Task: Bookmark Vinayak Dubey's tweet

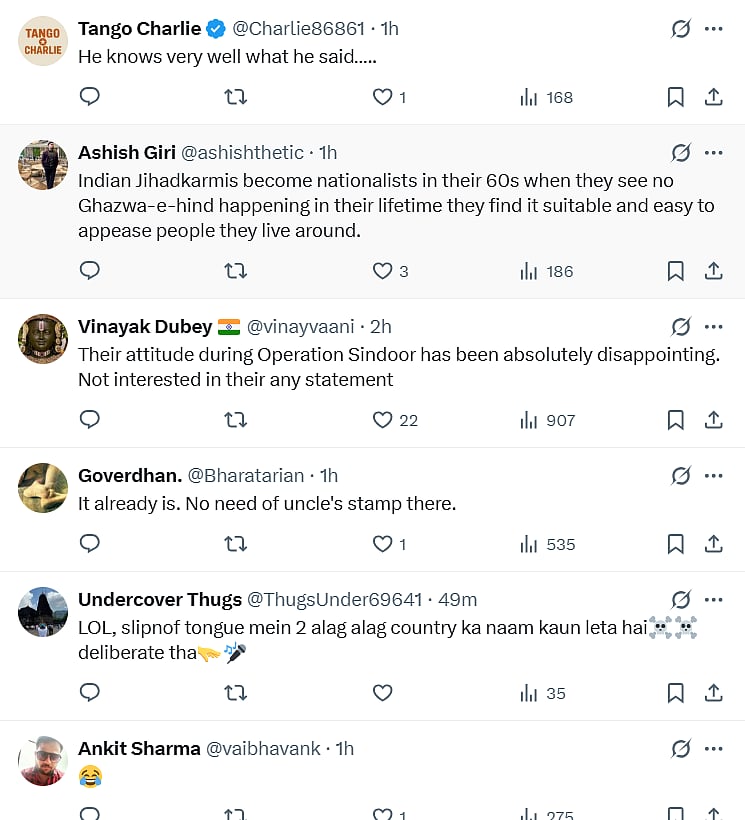Action: (675, 420)
